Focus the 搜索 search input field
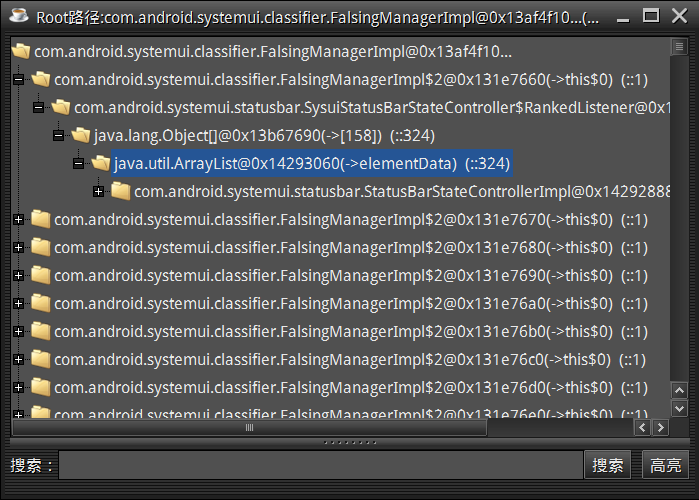Viewport: 699px width, 500px height. [321, 465]
